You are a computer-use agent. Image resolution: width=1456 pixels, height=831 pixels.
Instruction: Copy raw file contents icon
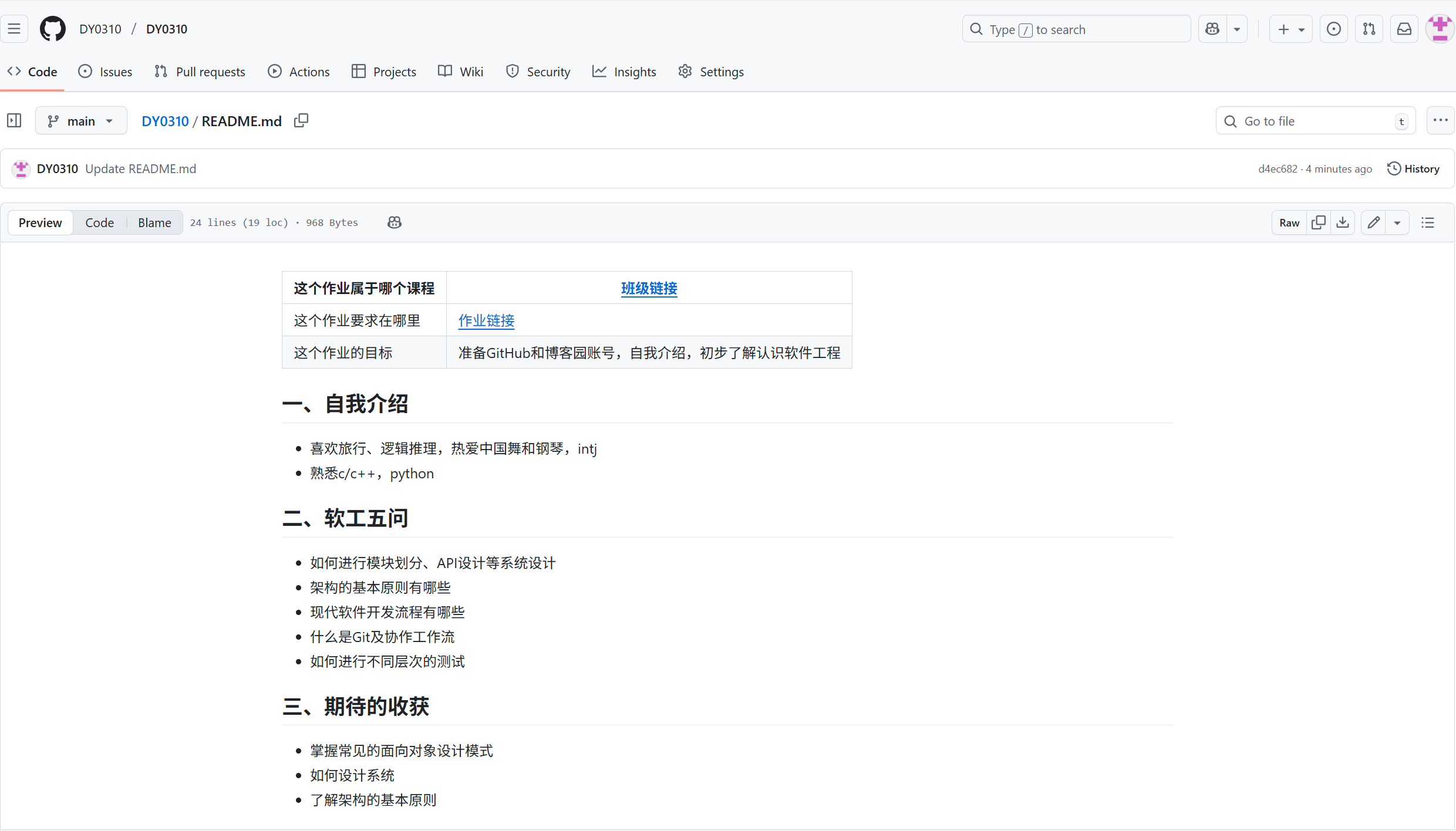click(1319, 222)
